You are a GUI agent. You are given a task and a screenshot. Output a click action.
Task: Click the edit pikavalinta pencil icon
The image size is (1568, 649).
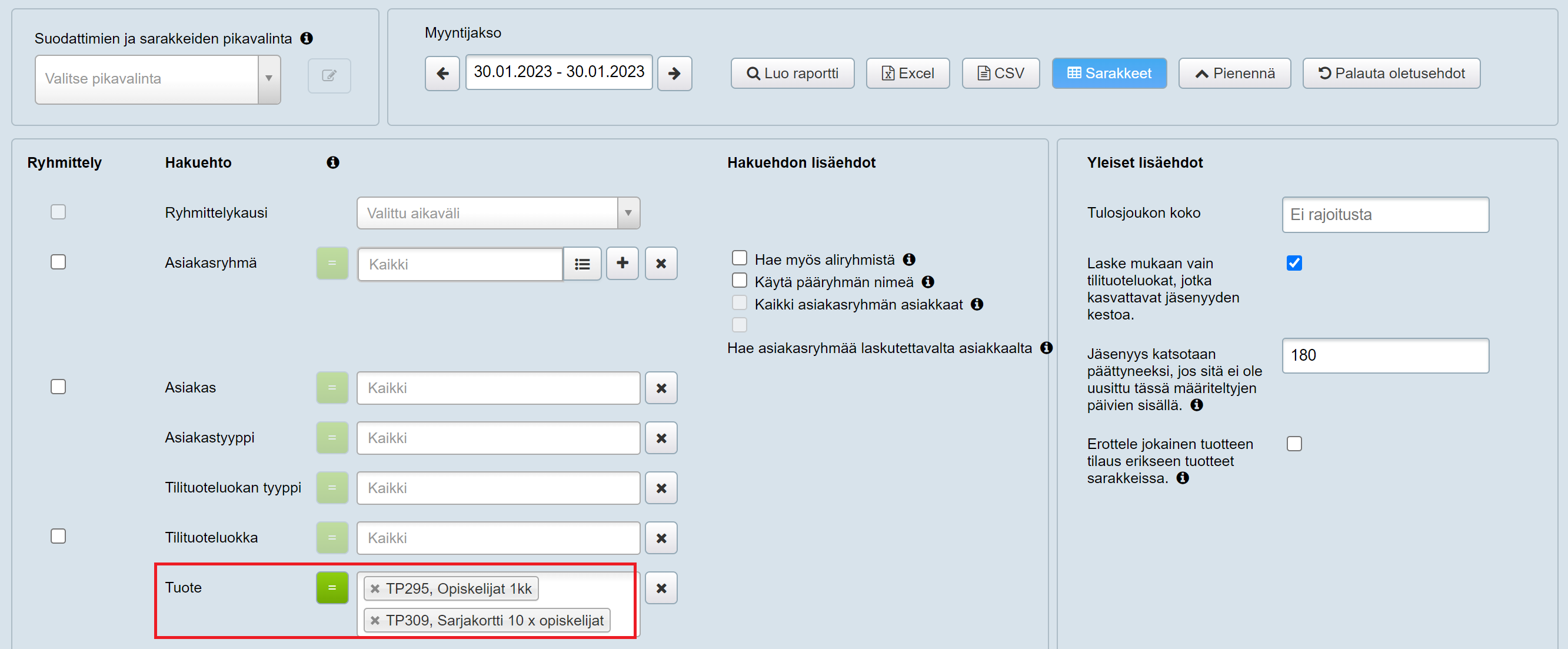[x=329, y=75]
